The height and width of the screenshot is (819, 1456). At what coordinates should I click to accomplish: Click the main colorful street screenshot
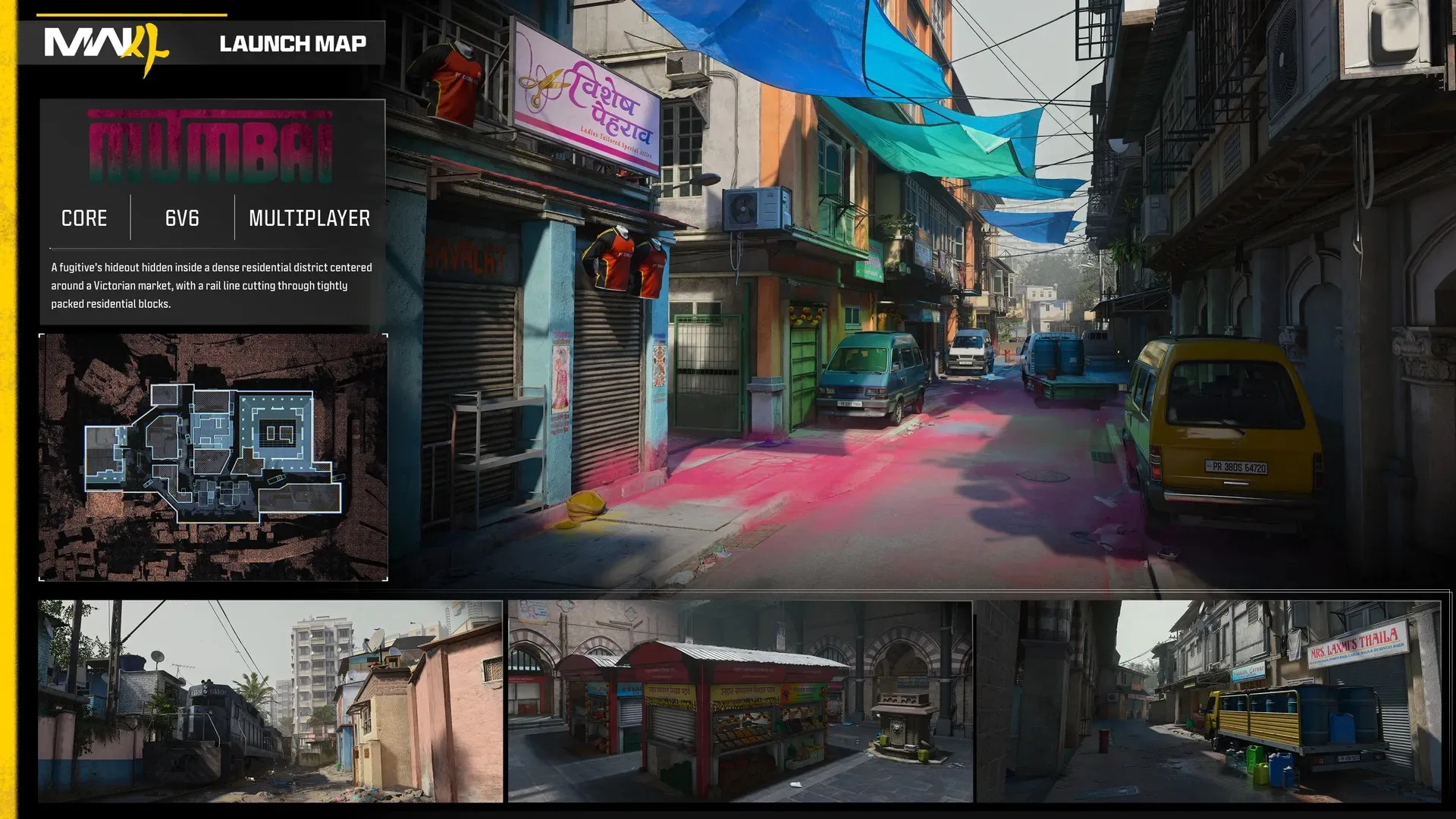(x=921, y=296)
